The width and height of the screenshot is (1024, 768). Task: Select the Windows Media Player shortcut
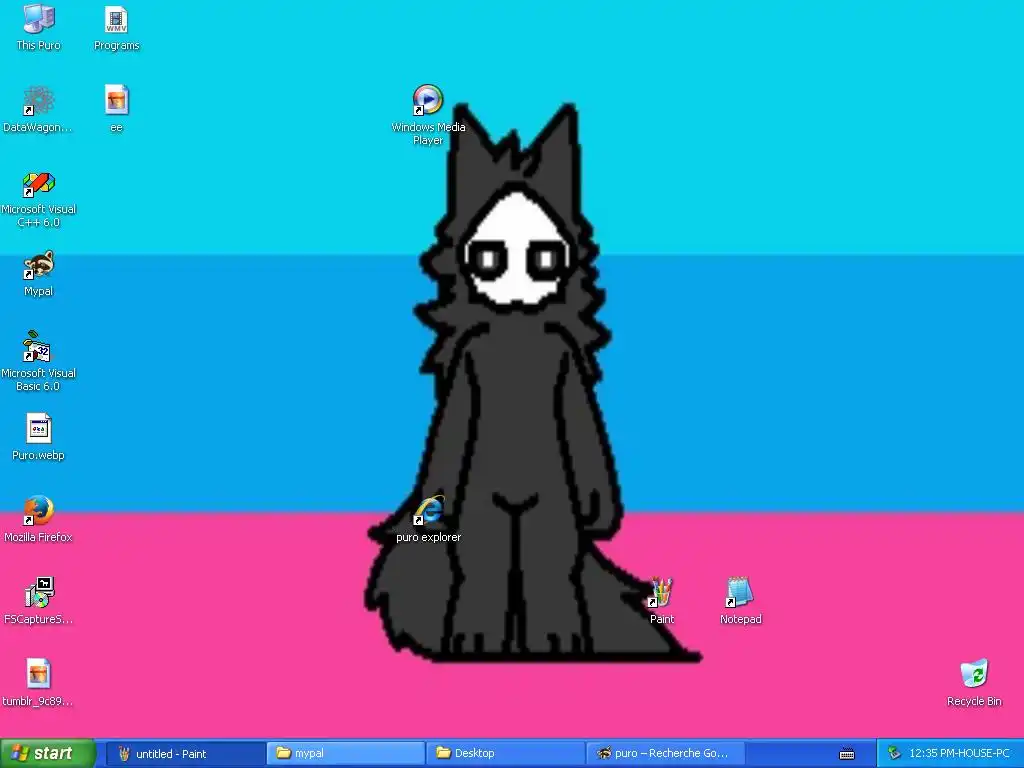coord(428,115)
